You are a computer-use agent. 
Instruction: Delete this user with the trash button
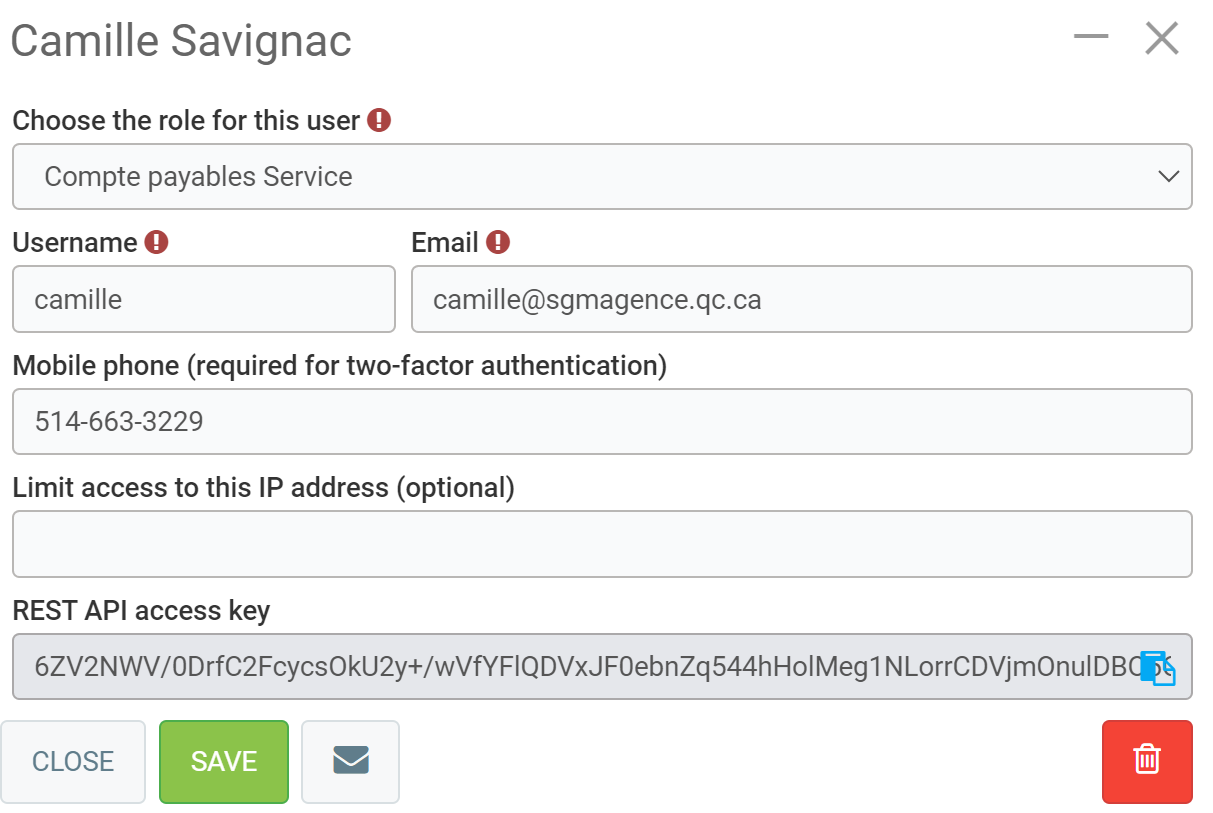coord(1147,761)
